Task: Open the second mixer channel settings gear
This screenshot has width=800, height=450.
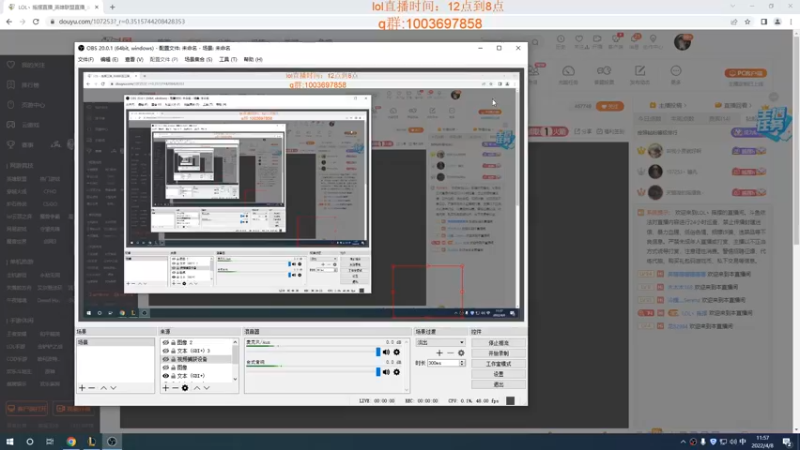Action: click(396, 372)
